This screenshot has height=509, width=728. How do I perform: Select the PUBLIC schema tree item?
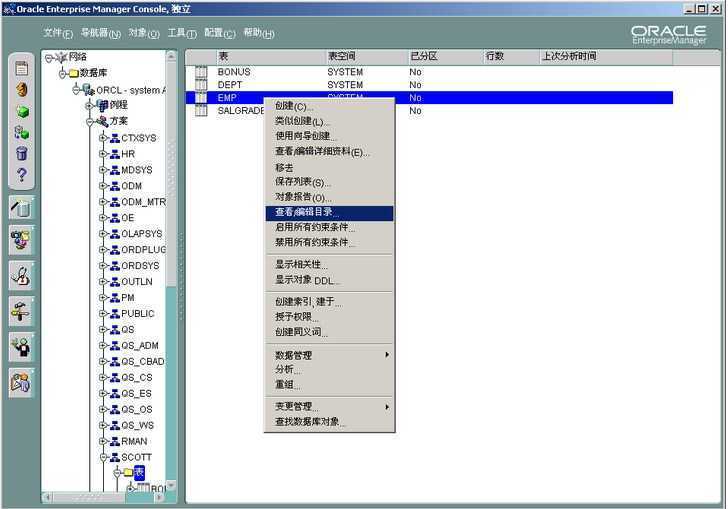pos(137,314)
